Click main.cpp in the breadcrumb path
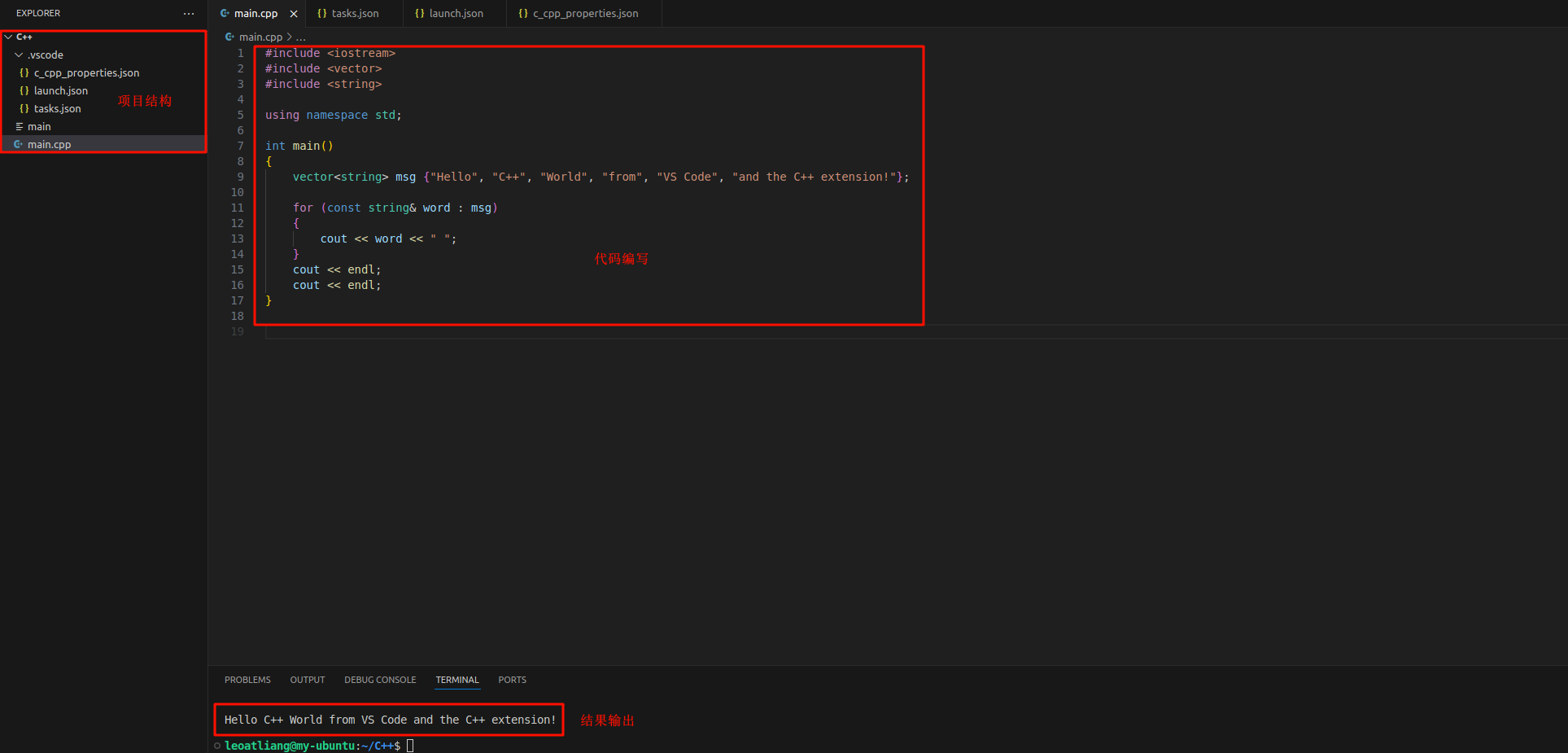The width and height of the screenshot is (1568, 753). [x=260, y=37]
